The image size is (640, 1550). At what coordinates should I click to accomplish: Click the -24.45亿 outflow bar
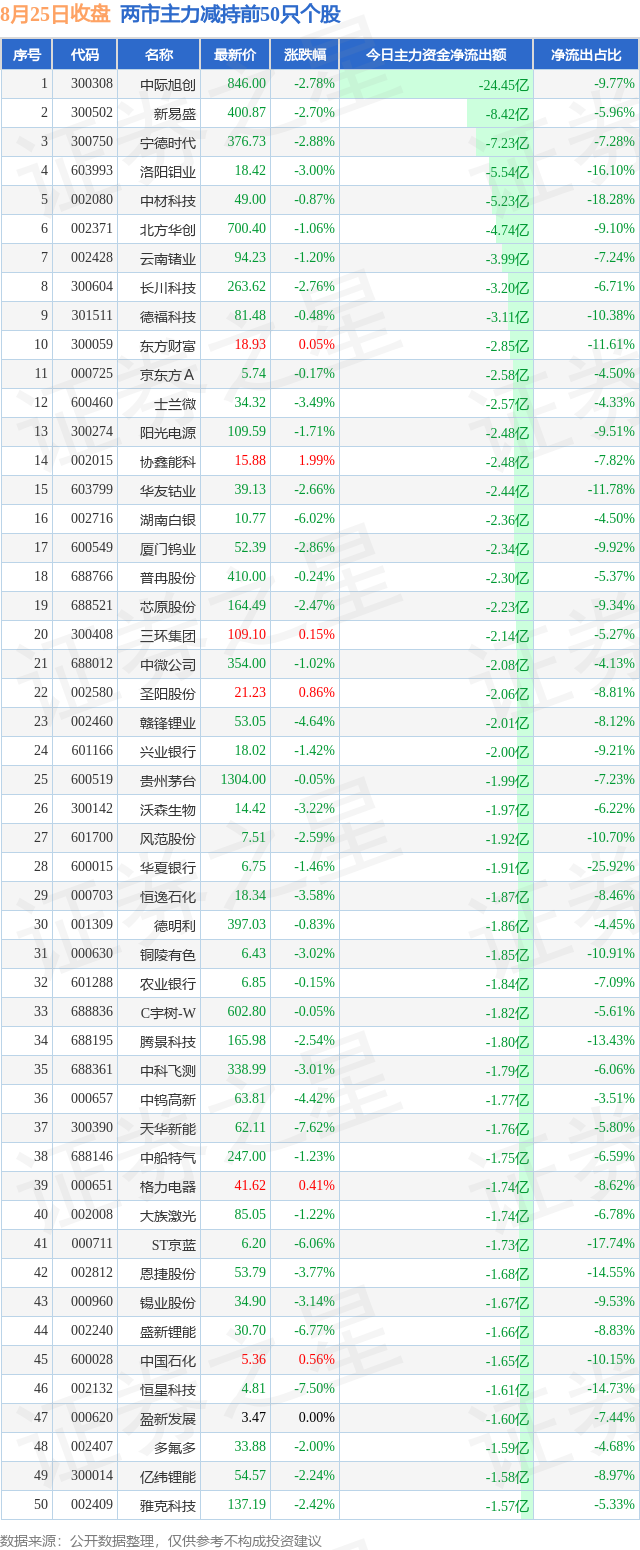(436, 85)
